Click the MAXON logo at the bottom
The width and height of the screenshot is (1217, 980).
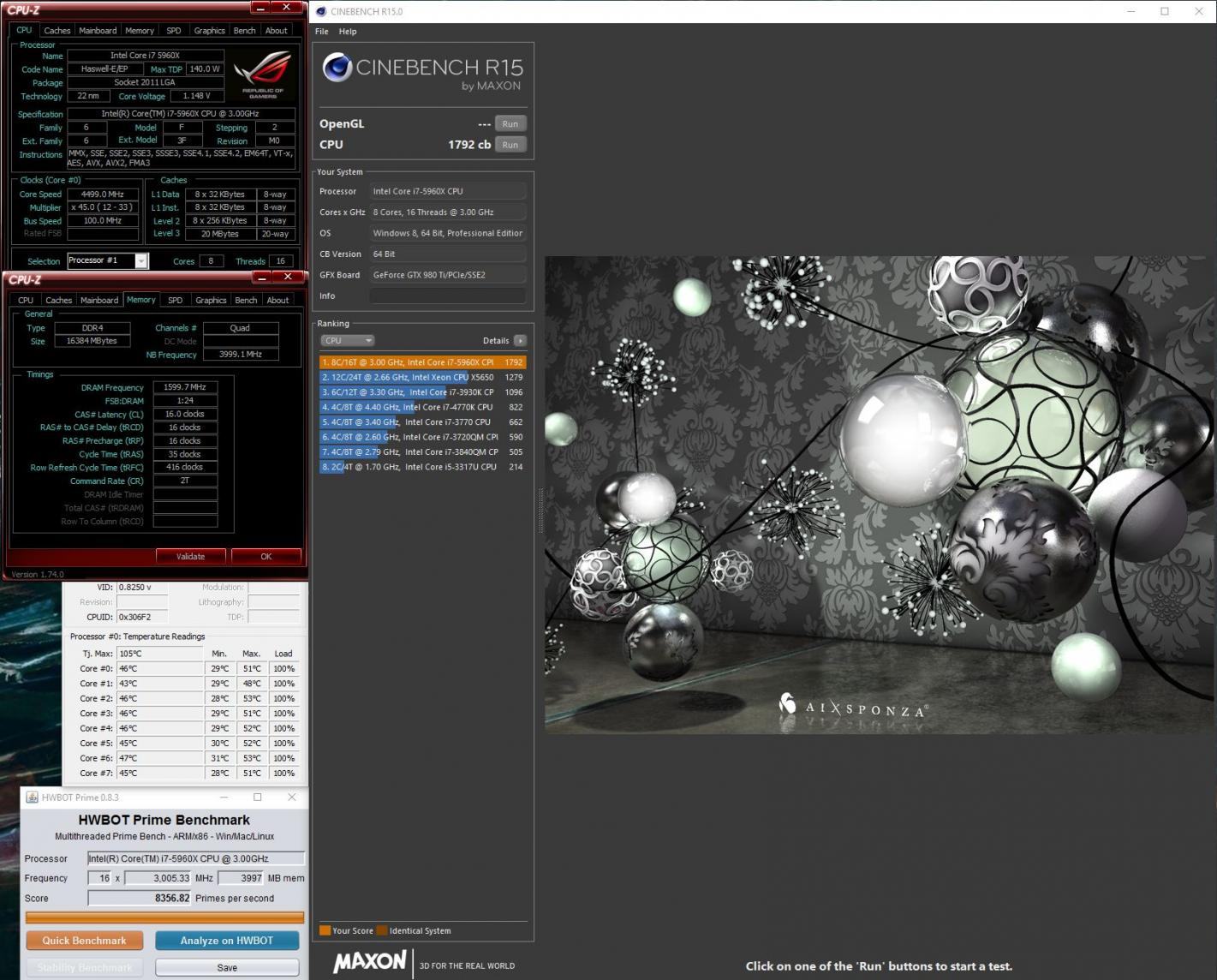(x=370, y=961)
